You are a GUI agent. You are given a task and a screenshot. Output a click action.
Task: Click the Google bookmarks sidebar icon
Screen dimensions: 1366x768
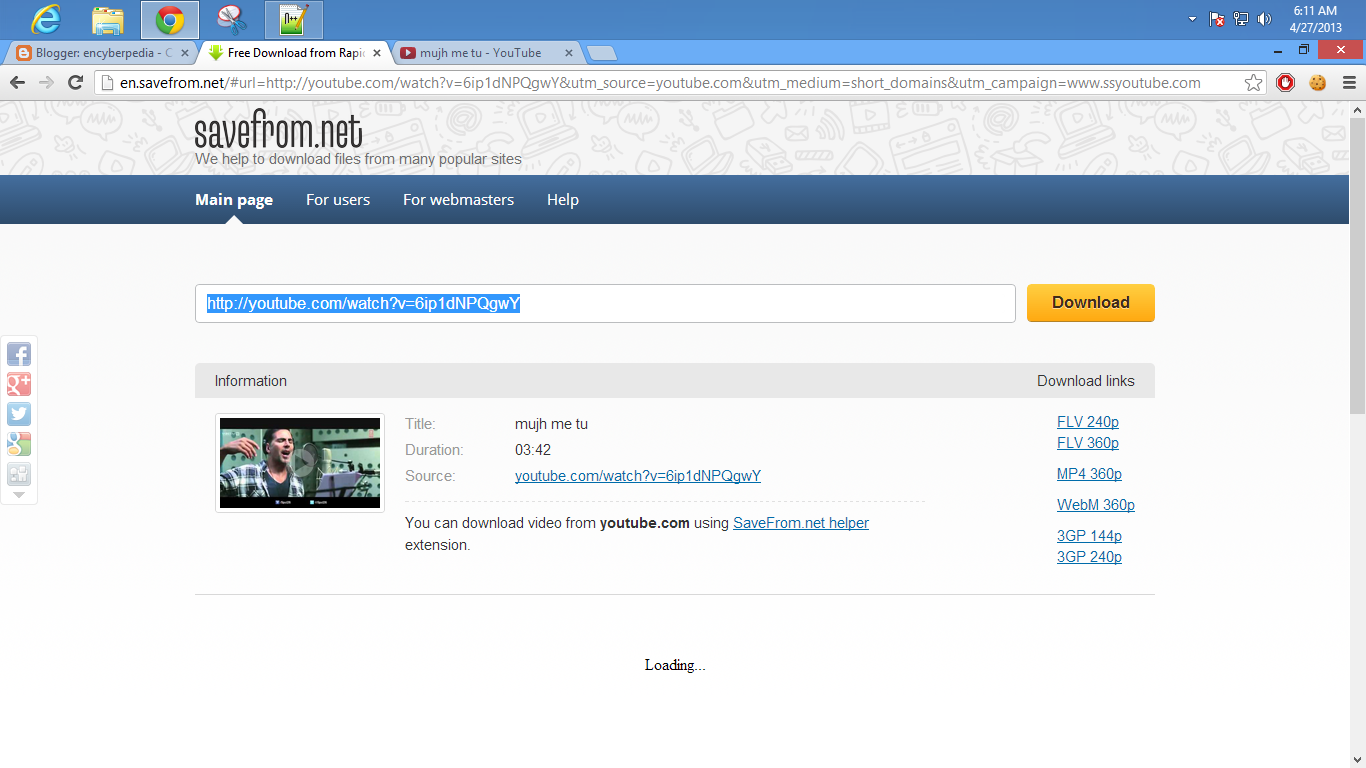(x=19, y=444)
